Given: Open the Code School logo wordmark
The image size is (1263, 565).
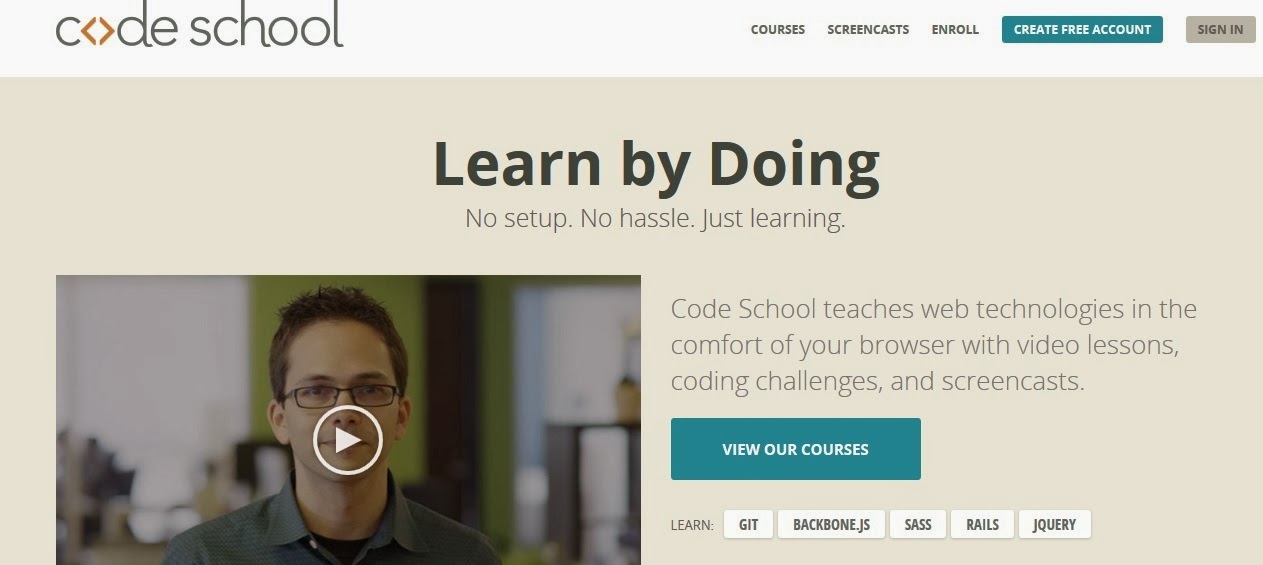Looking at the screenshot, I should click(x=199, y=25).
